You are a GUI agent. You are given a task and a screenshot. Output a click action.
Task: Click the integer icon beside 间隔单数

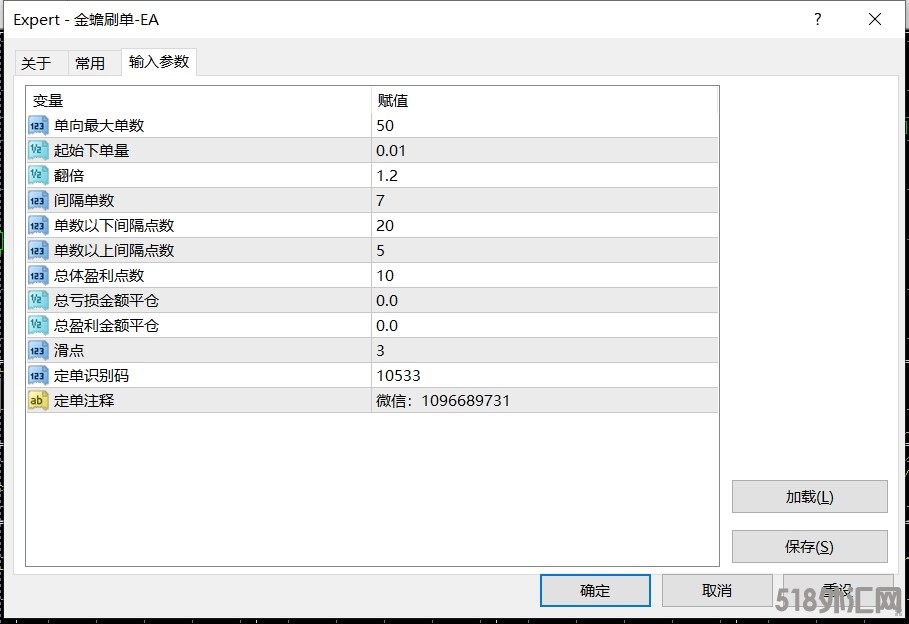[x=38, y=200]
